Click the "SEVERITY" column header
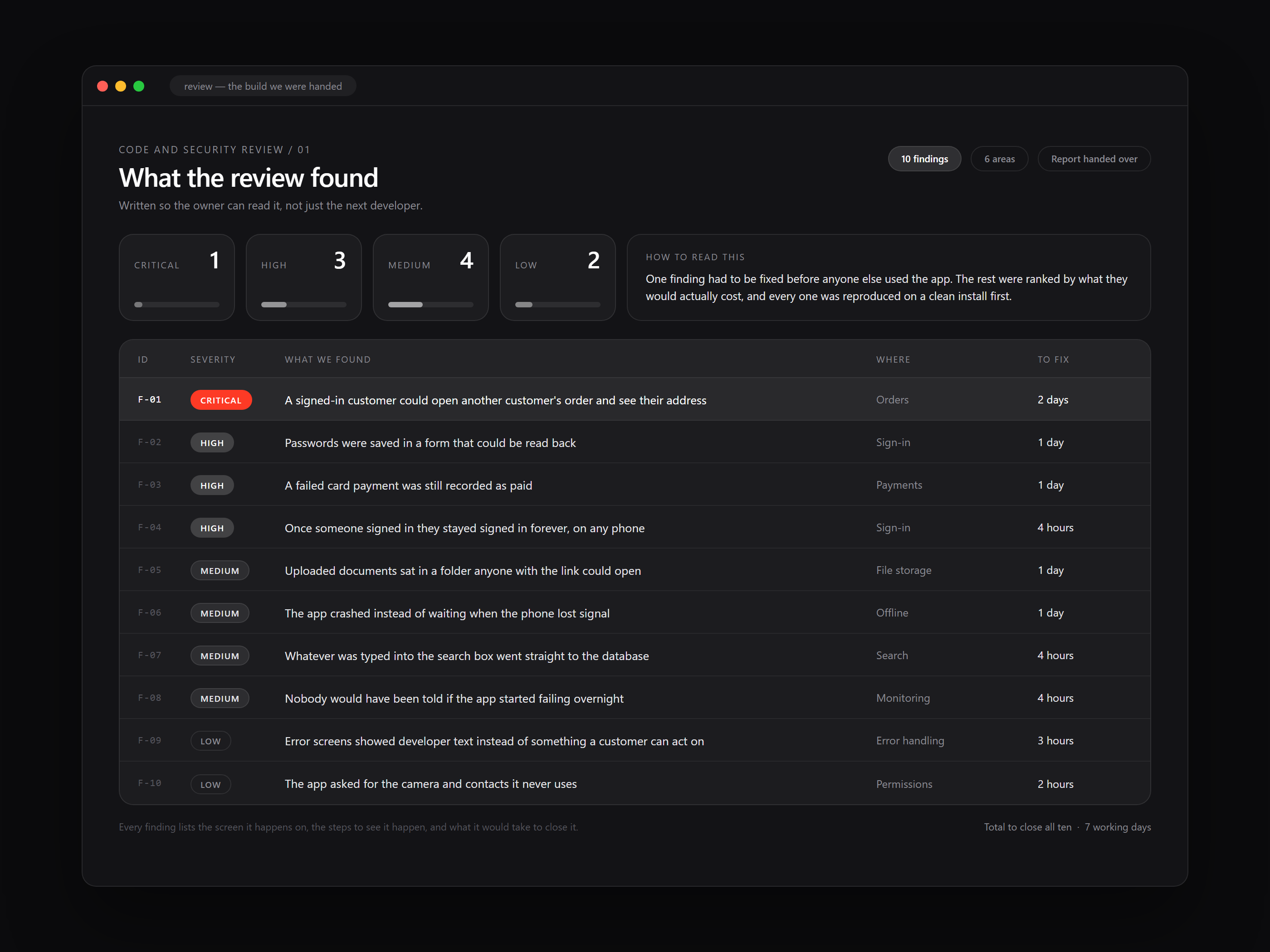Screen dimensions: 1270x952 tap(213, 359)
